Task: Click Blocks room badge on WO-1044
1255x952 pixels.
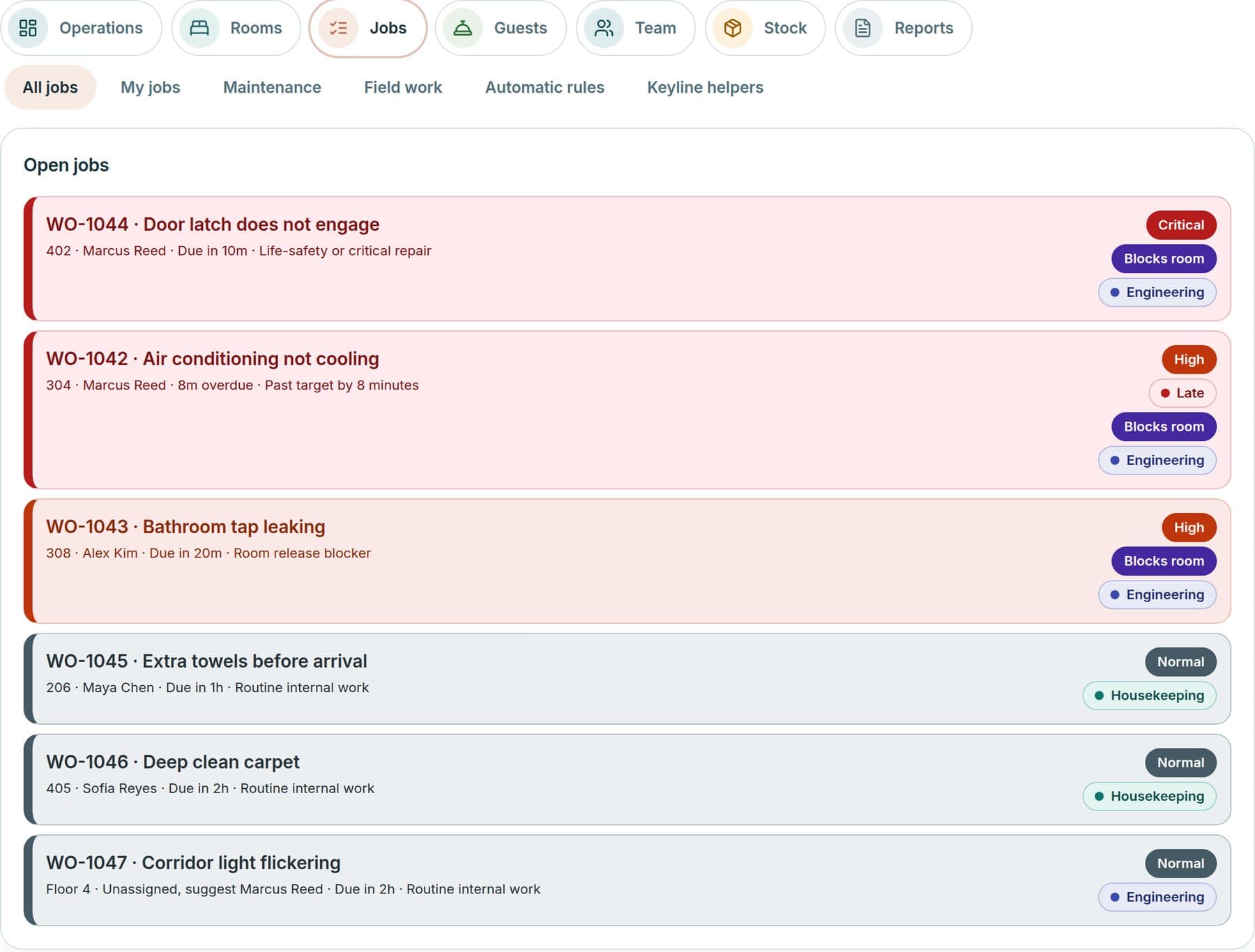Action: pyautogui.click(x=1164, y=259)
